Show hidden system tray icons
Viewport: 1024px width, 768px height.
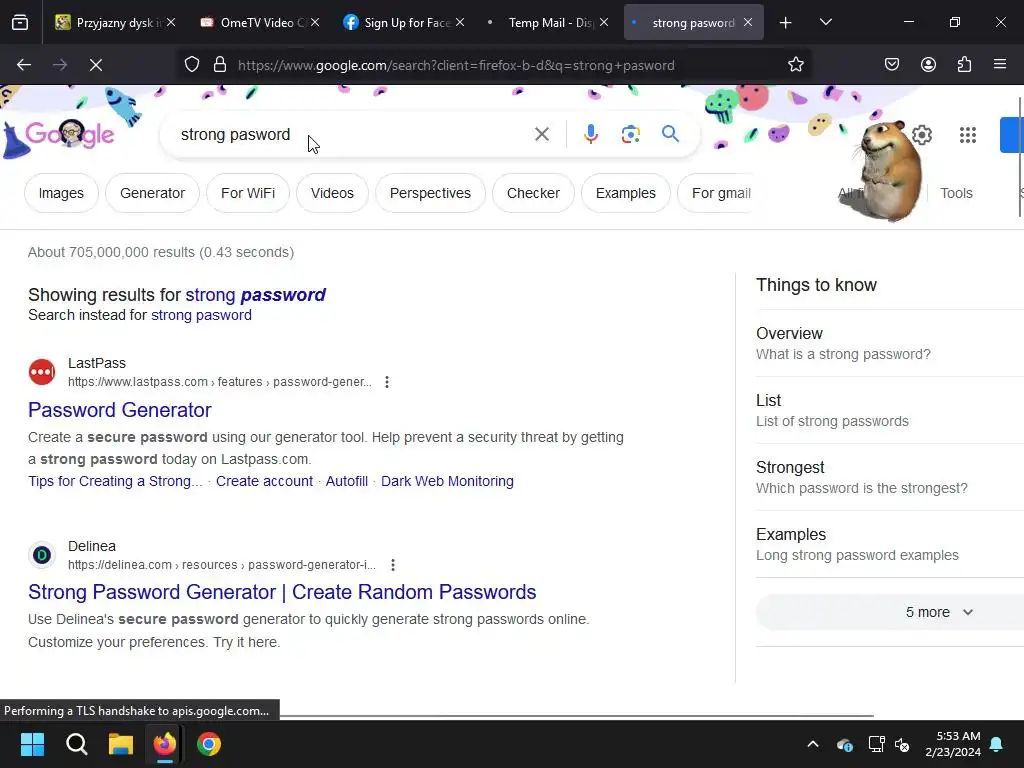tap(813, 744)
